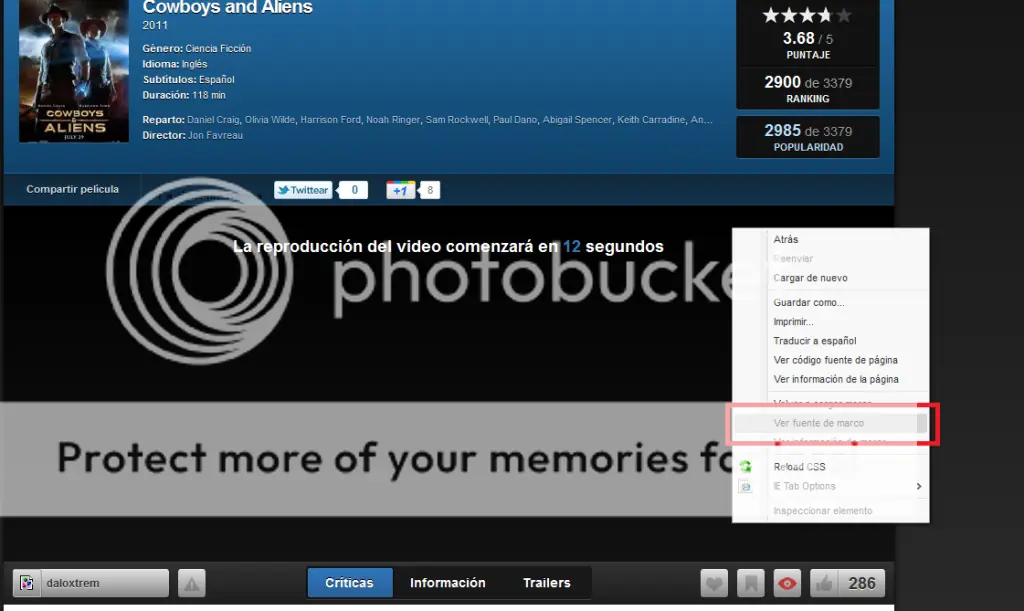Click Keith Carradine in the cast list

651,119
